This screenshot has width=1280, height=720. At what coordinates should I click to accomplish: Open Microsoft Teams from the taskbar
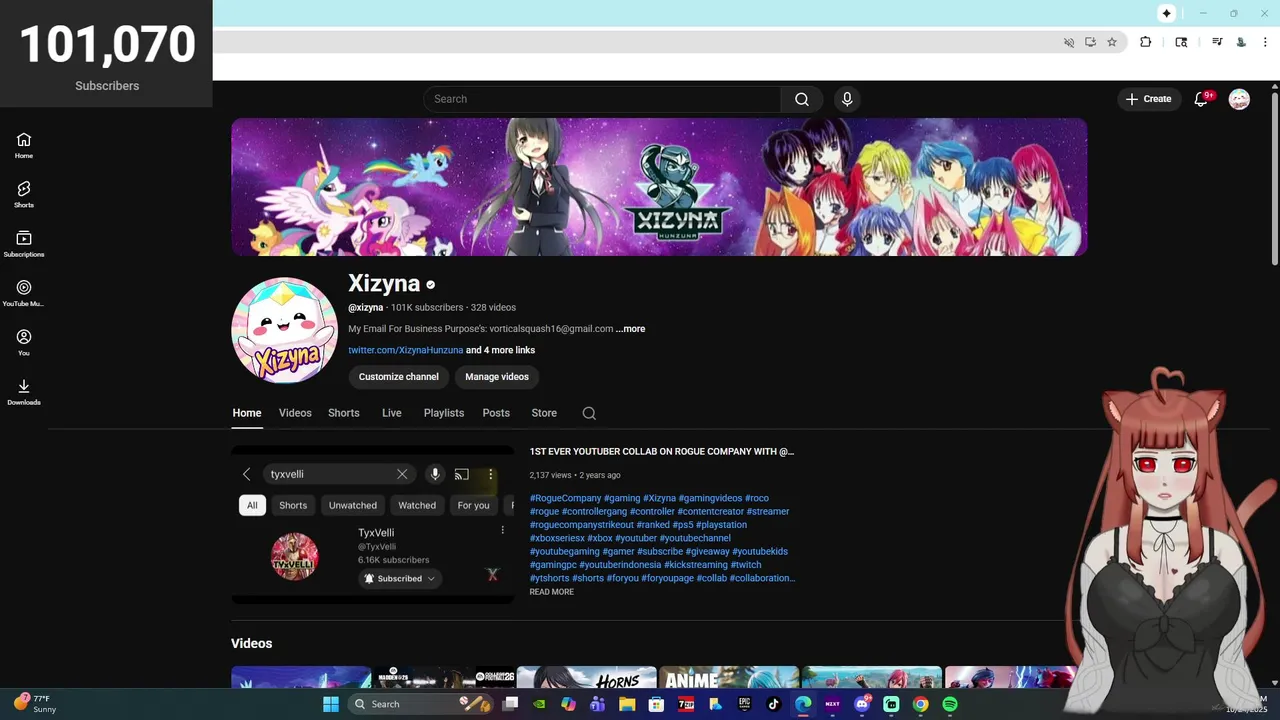pos(598,704)
